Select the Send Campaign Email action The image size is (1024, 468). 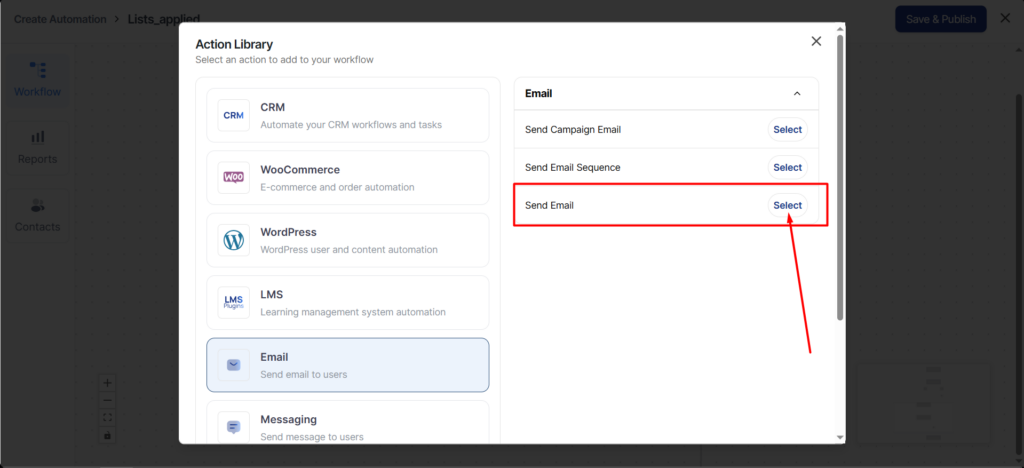tap(787, 129)
